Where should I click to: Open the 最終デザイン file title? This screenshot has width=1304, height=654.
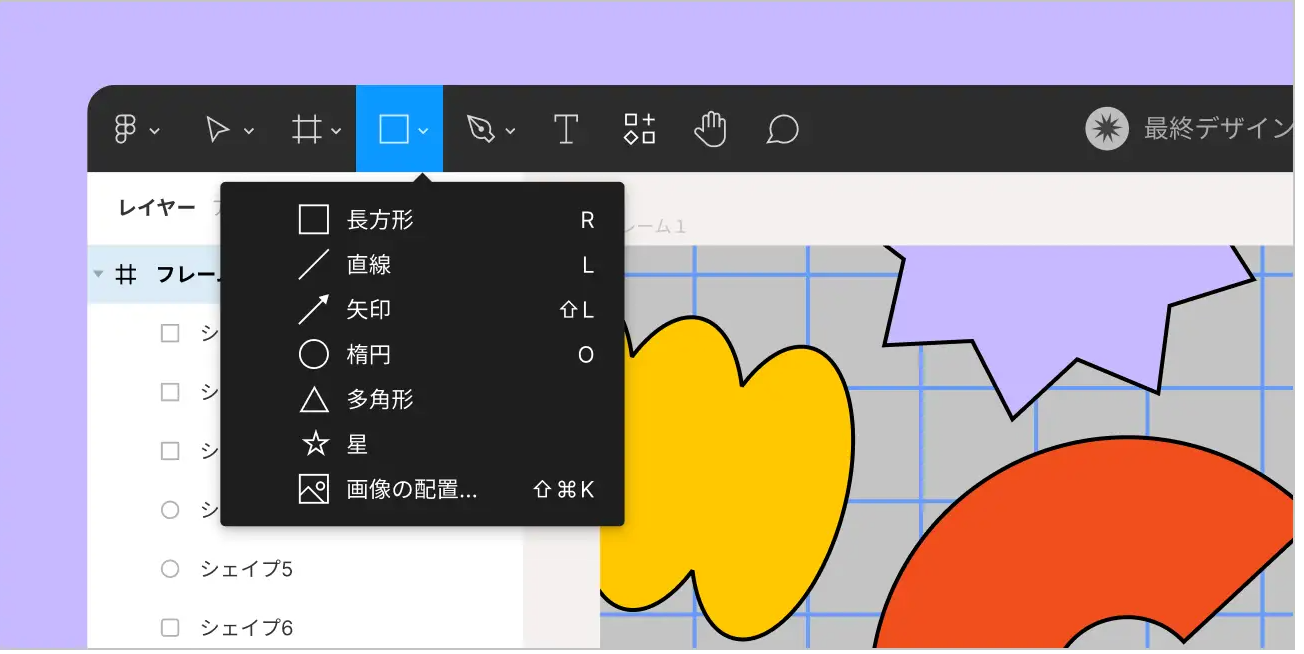click(x=1219, y=129)
